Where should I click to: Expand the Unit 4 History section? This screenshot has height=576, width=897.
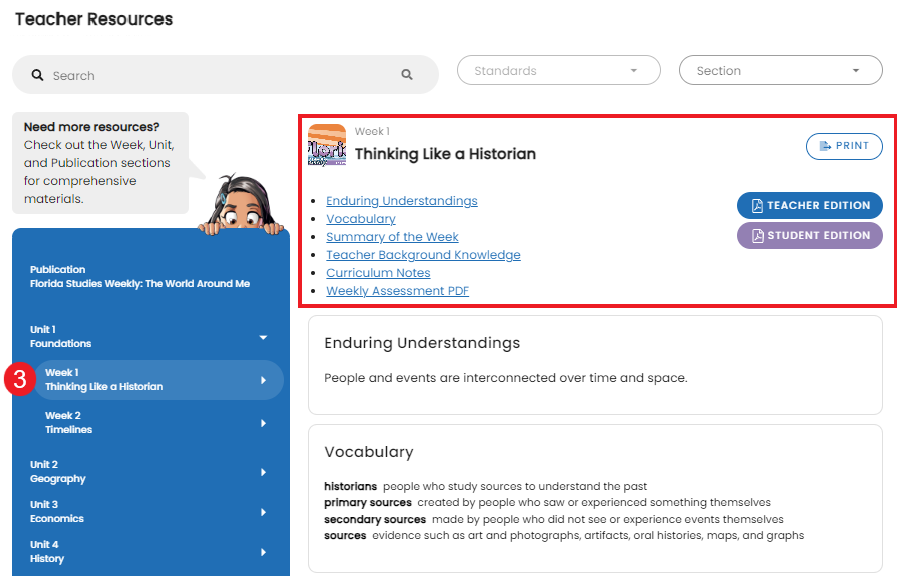[x=264, y=551]
